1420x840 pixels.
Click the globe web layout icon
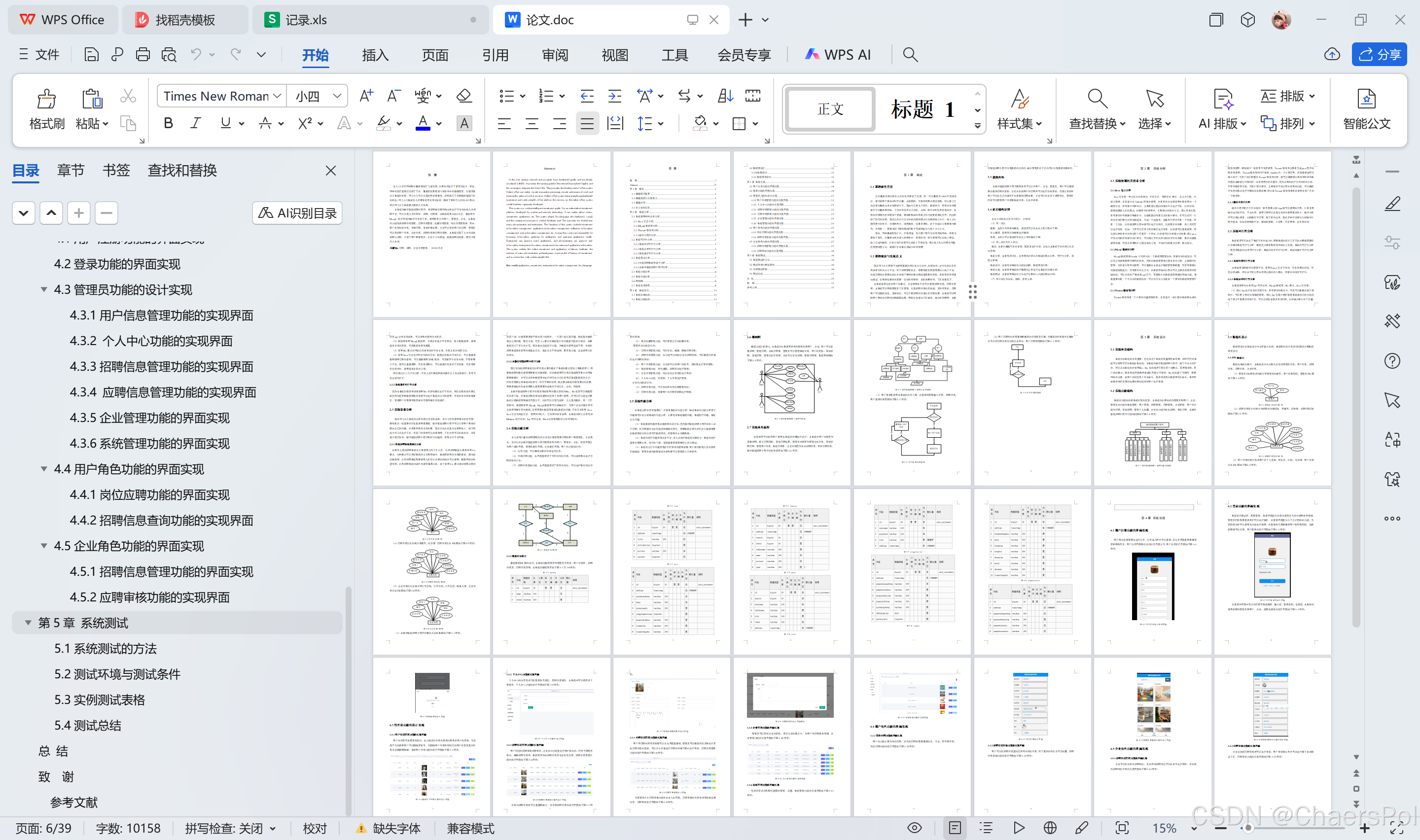[x=1050, y=828]
